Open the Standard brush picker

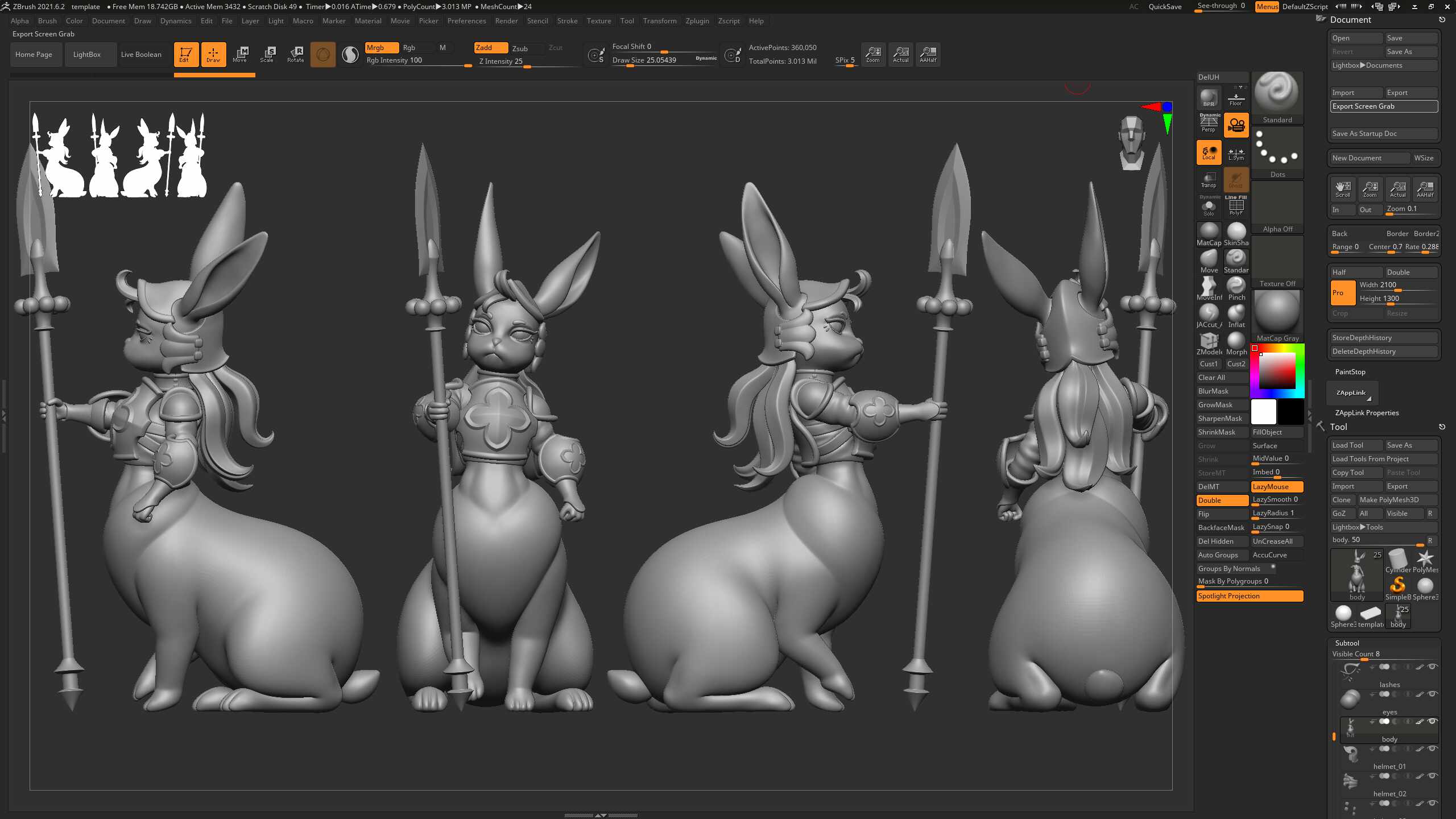(x=1277, y=98)
